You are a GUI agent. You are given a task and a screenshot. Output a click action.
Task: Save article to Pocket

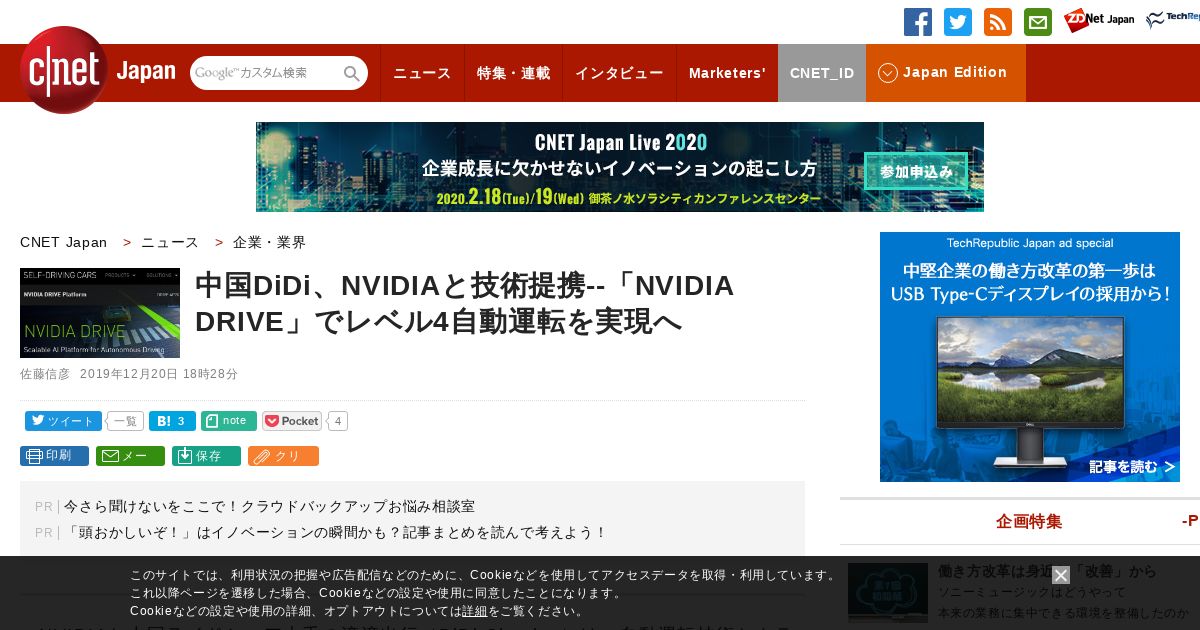tap(291, 421)
